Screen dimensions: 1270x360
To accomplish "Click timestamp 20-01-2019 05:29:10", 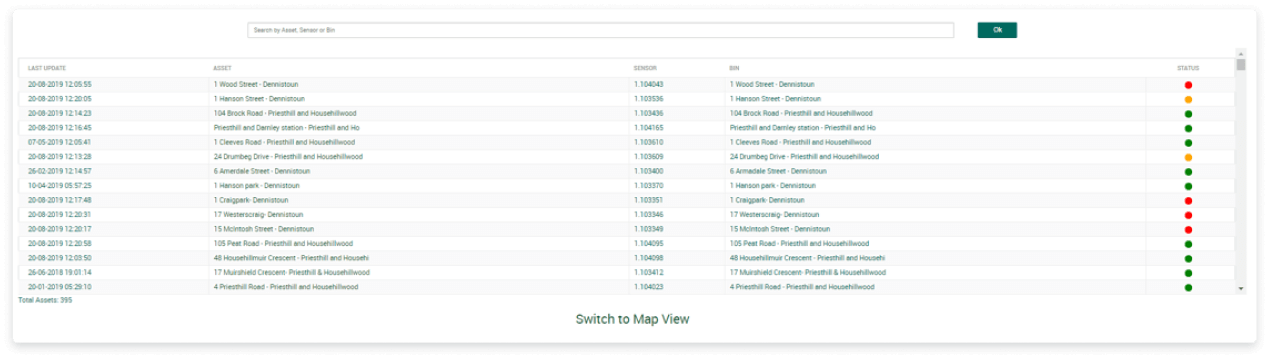I will coord(60,287).
